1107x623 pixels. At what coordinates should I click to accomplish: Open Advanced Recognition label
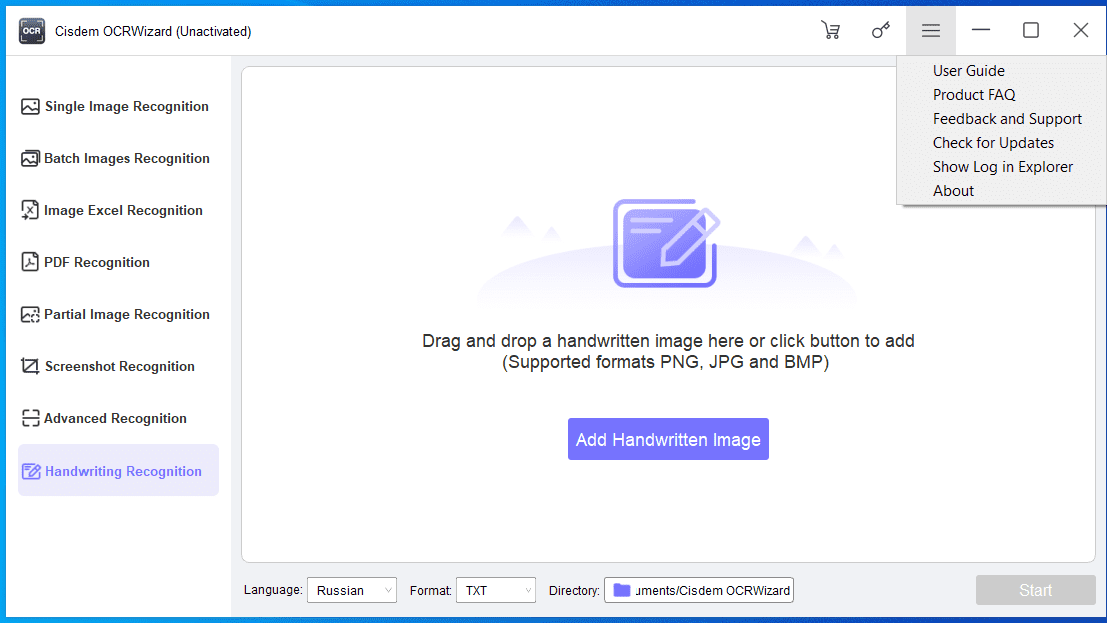click(115, 418)
